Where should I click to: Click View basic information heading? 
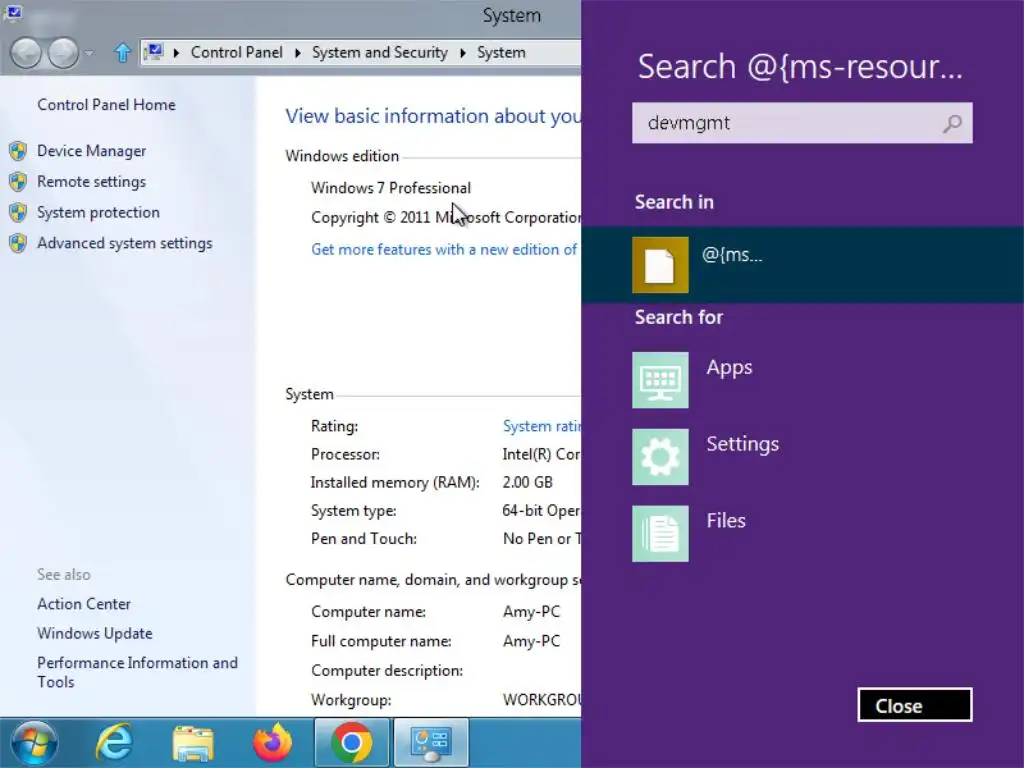432,116
